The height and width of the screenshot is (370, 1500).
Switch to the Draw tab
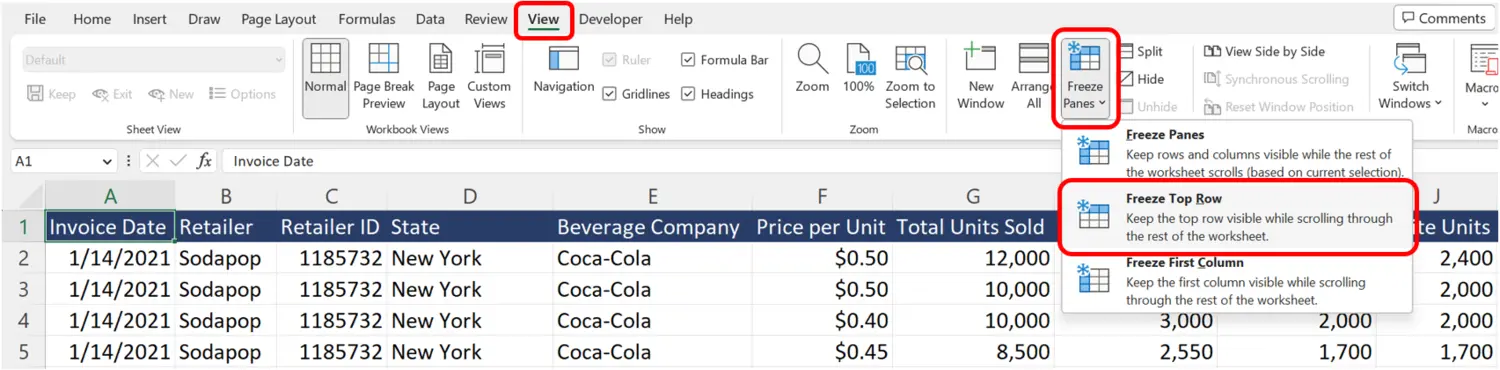point(204,19)
